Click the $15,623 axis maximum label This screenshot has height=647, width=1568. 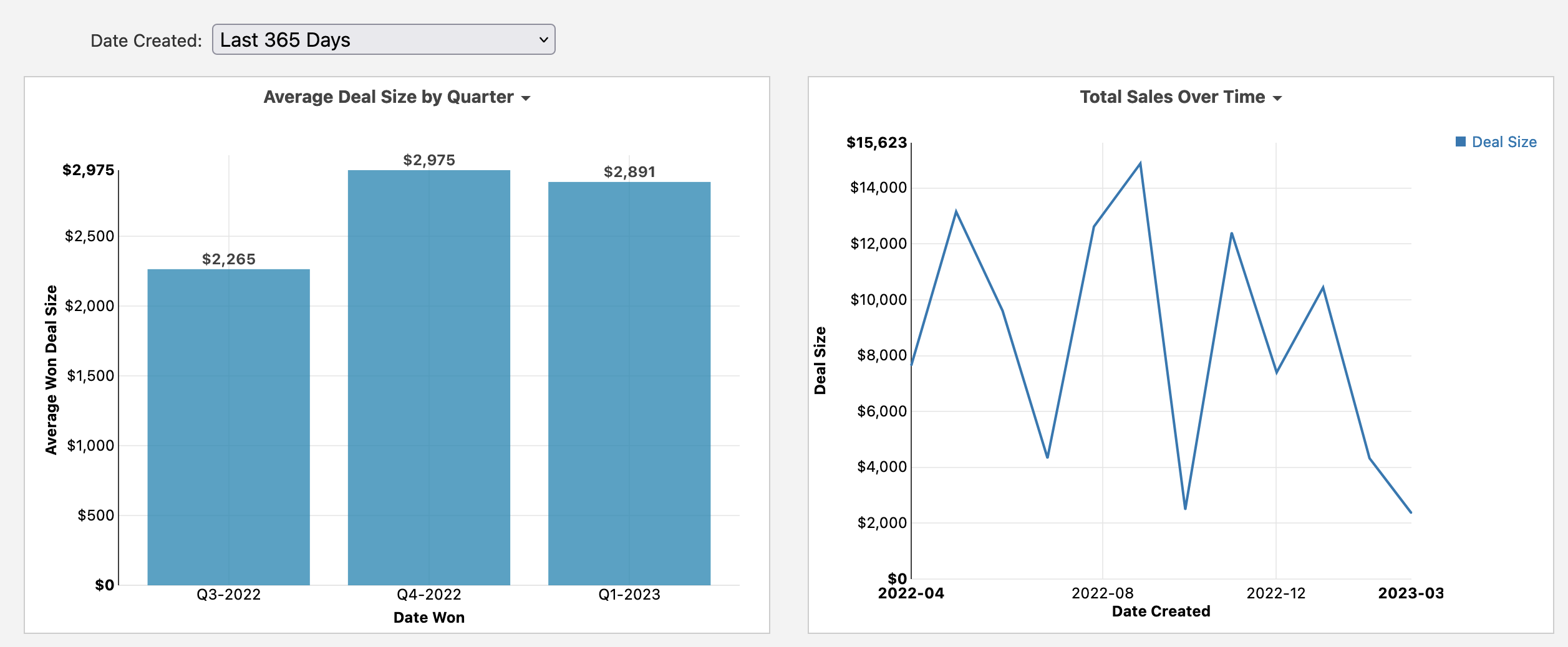877,141
